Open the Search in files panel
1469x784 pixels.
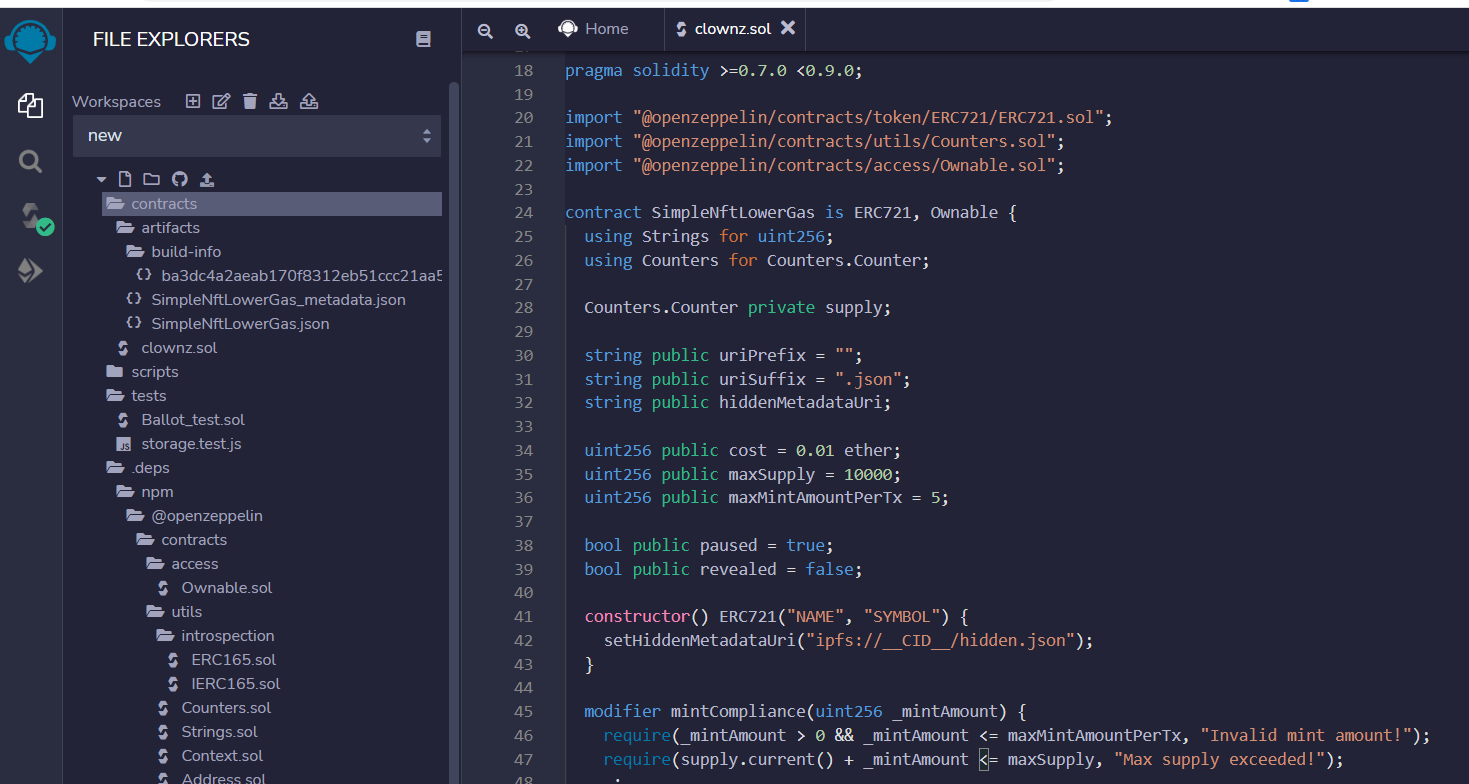(31, 161)
